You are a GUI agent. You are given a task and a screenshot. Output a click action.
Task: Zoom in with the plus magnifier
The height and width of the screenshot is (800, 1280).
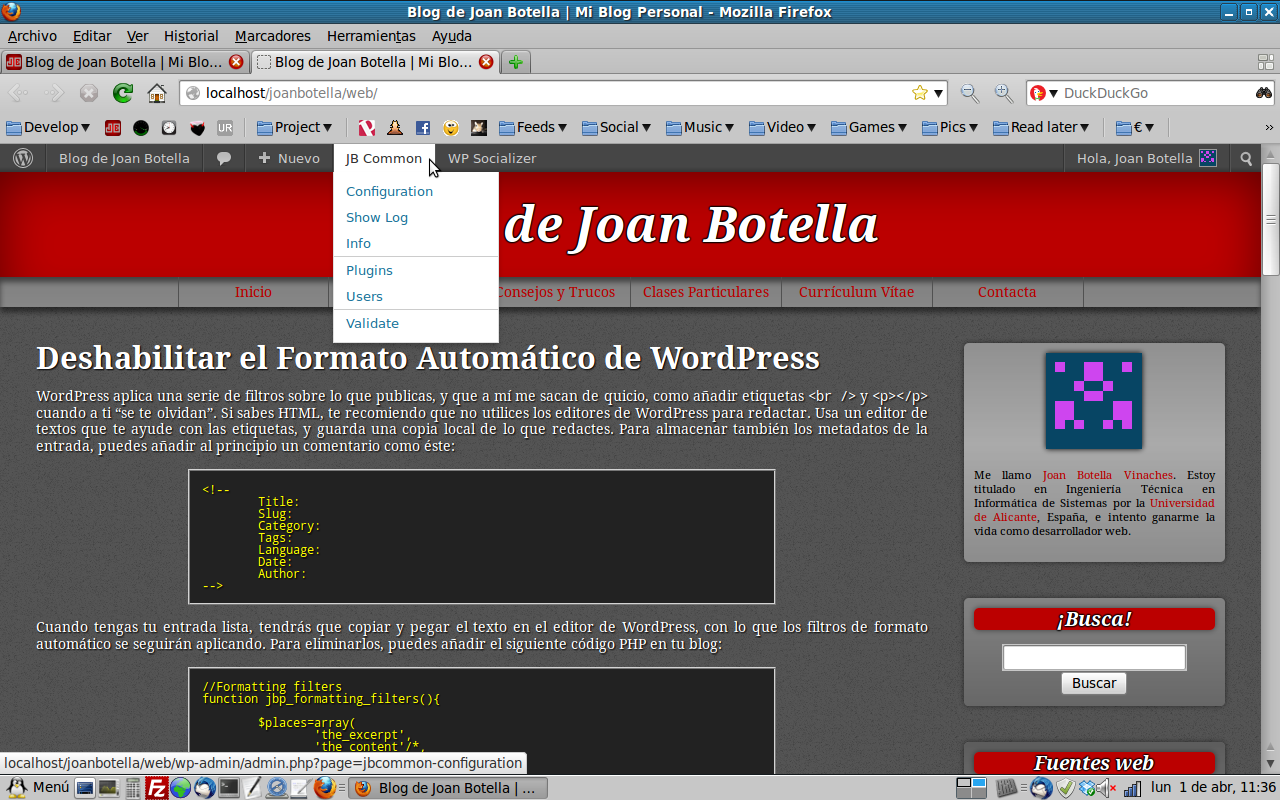1004,93
